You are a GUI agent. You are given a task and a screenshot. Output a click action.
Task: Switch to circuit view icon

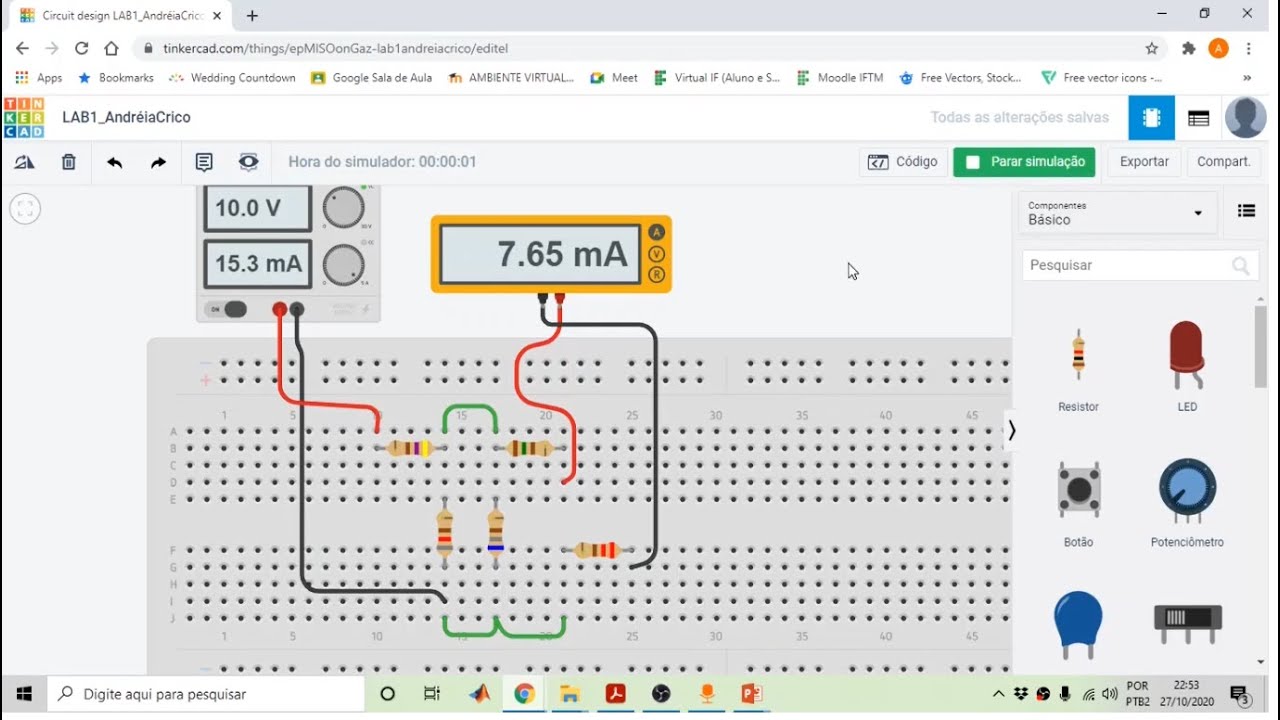(x=1152, y=118)
